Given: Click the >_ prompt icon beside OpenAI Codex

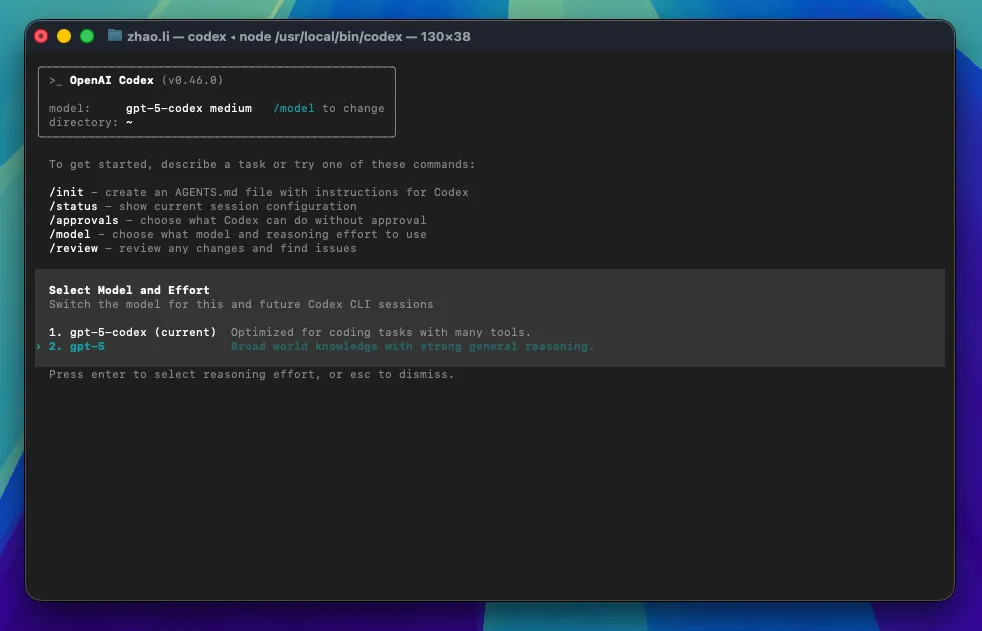Looking at the screenshot, I should click(x=56, y=80).
